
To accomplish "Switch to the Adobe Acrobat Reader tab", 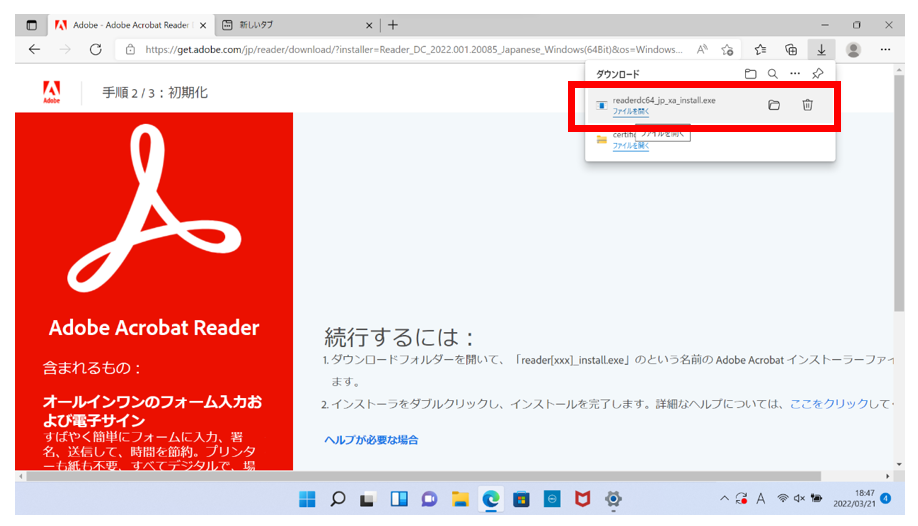I will (129, 25).
